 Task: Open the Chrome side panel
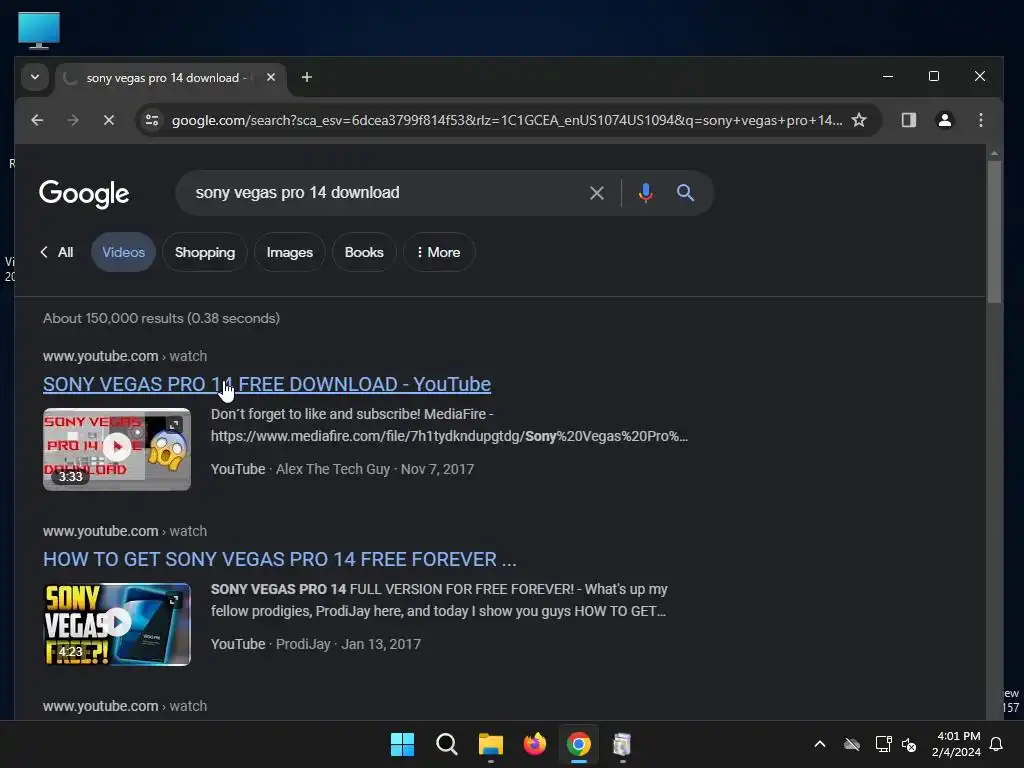click(x=908, y=120)
